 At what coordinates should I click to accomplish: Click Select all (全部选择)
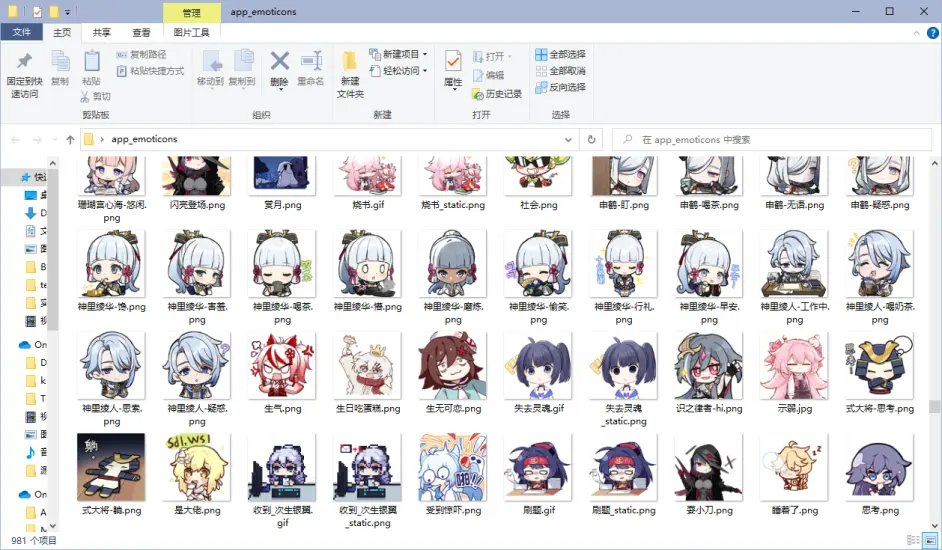pos(561,54)
